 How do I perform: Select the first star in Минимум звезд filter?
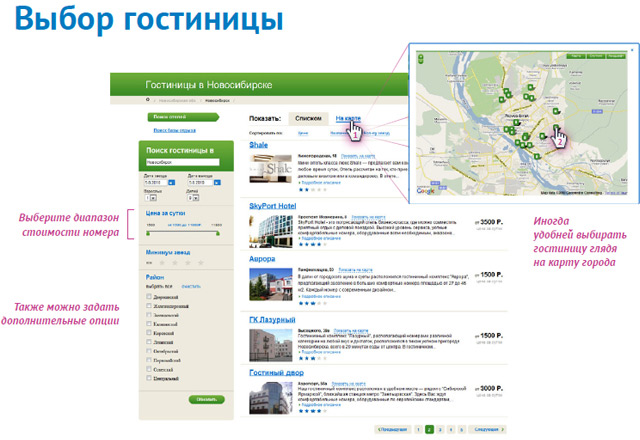[x=162, y=263]
